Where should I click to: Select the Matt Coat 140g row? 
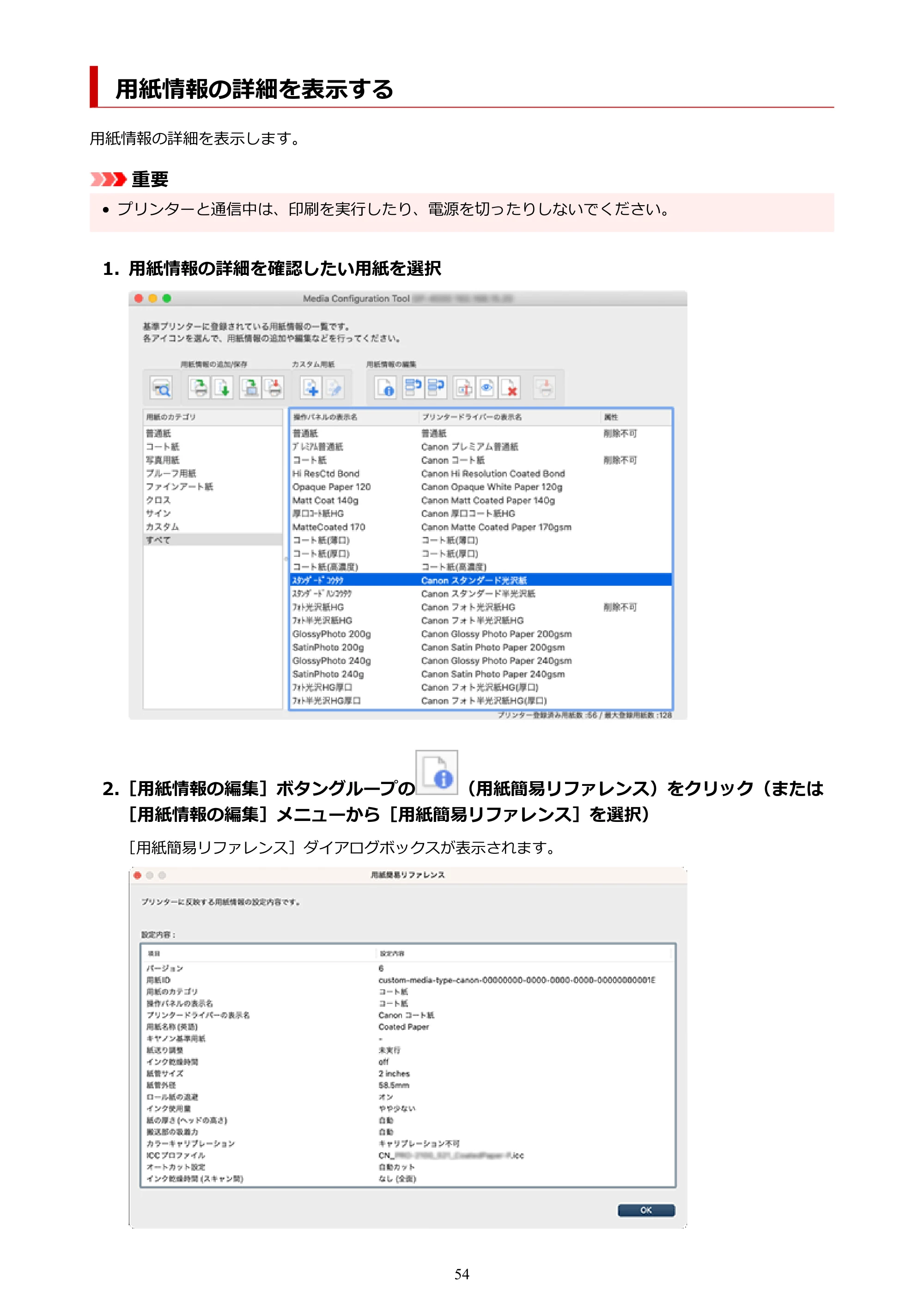[481, 500]
